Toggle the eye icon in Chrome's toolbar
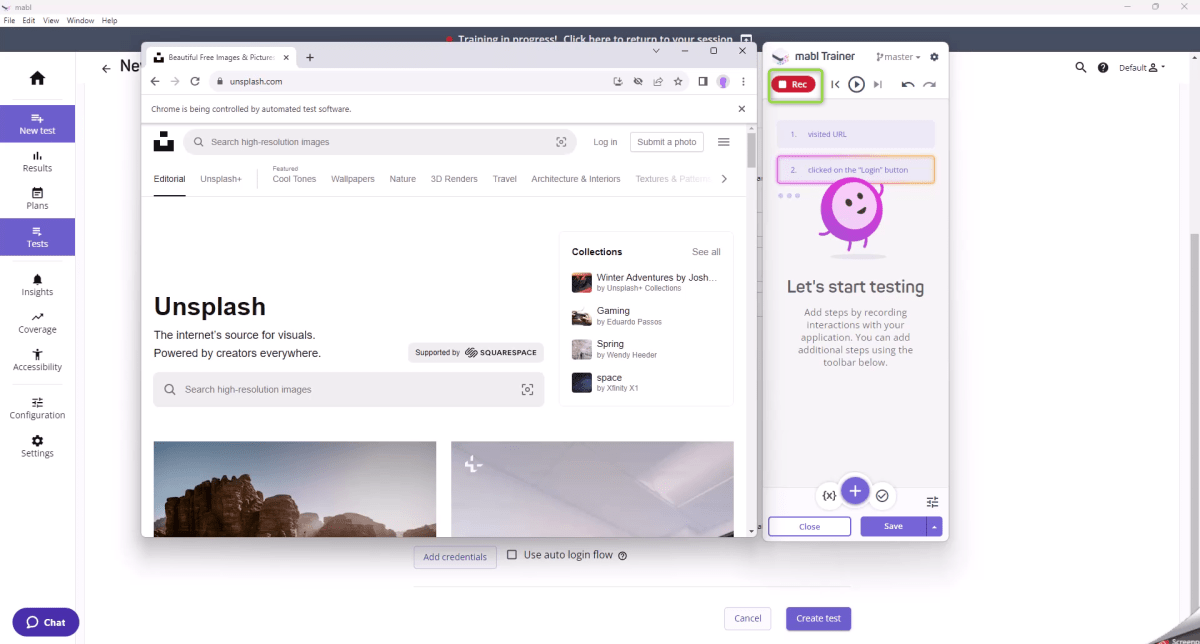 tap(638, 81)
